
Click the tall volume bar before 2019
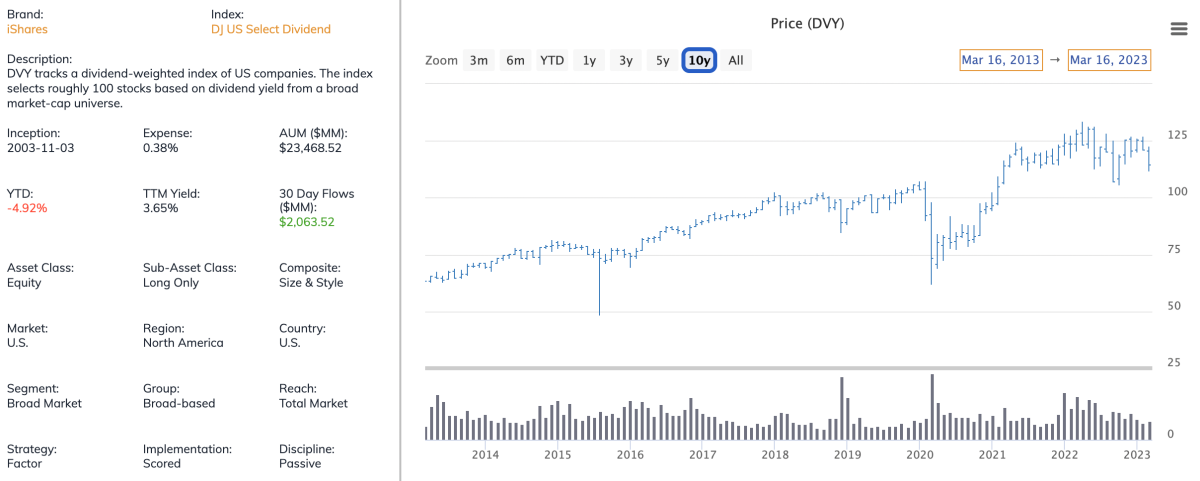842,408
